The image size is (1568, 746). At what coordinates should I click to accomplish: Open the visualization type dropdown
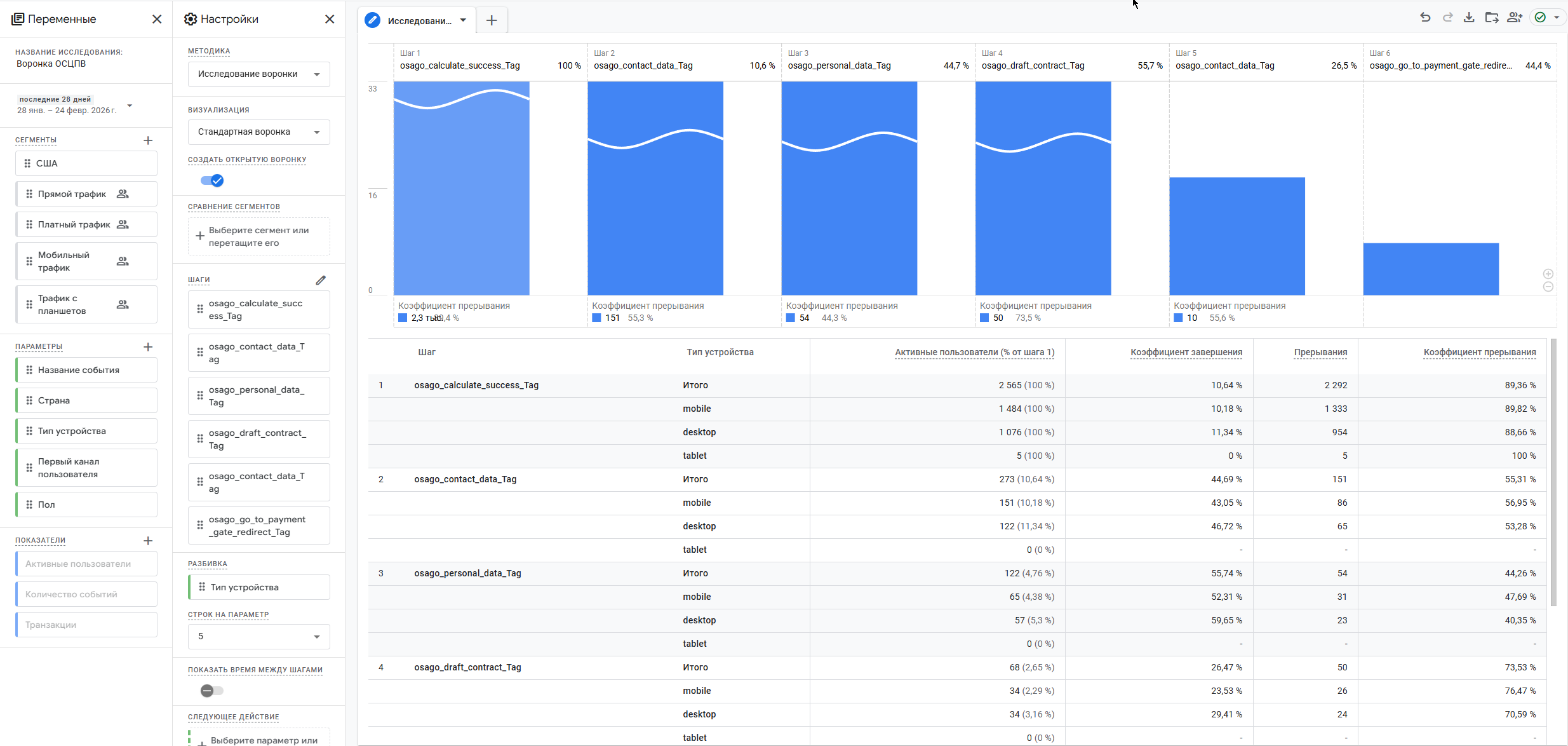(x=258, y=132)
